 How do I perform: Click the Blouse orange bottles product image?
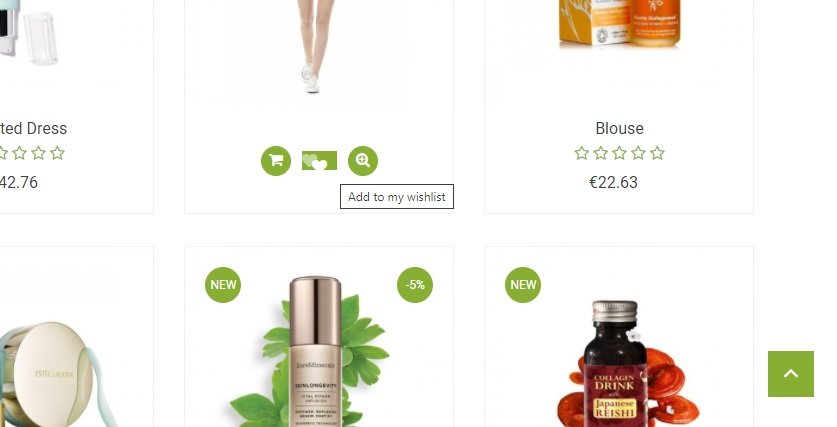(619, 23)
